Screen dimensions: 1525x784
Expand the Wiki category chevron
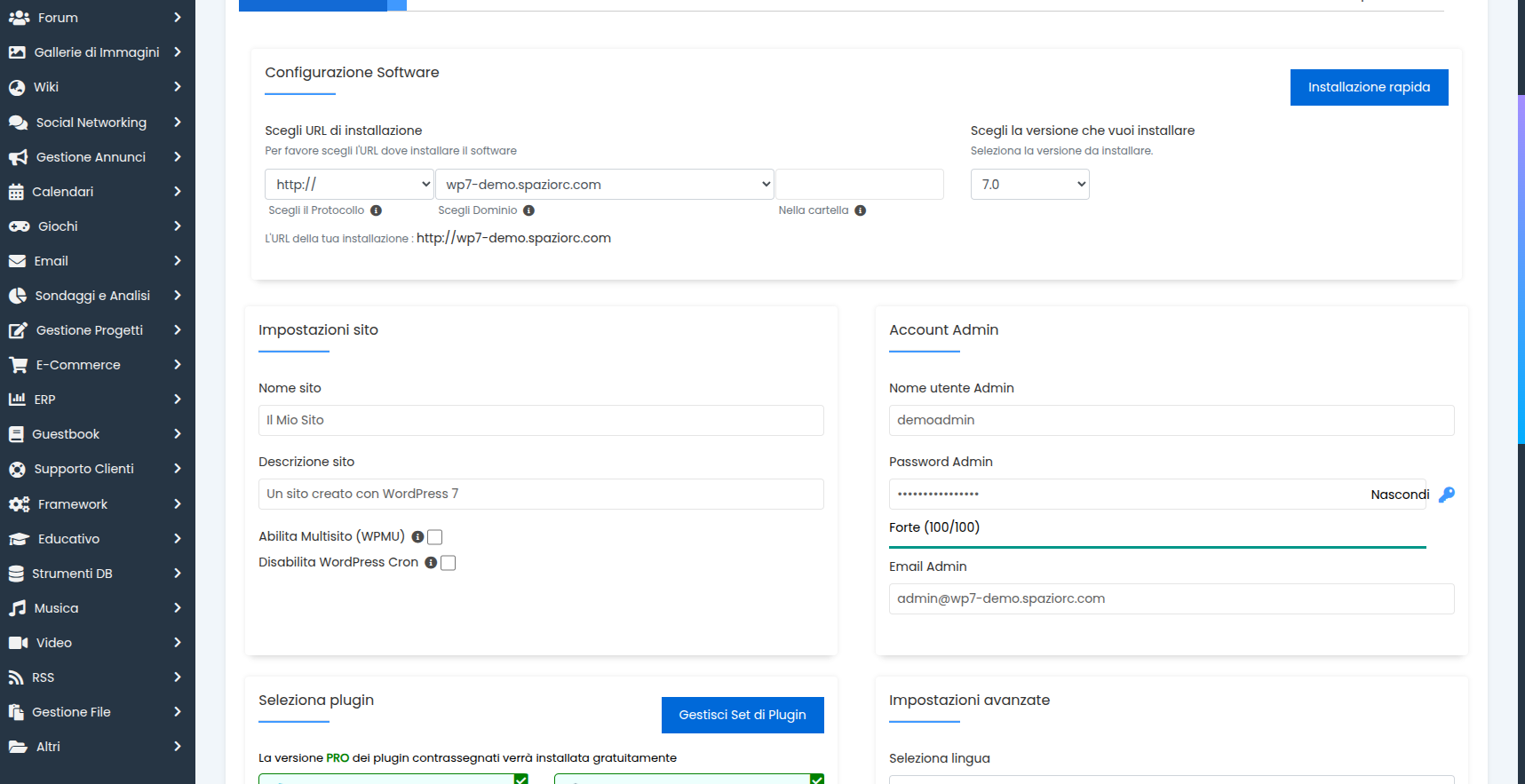(x=178, y=87)
